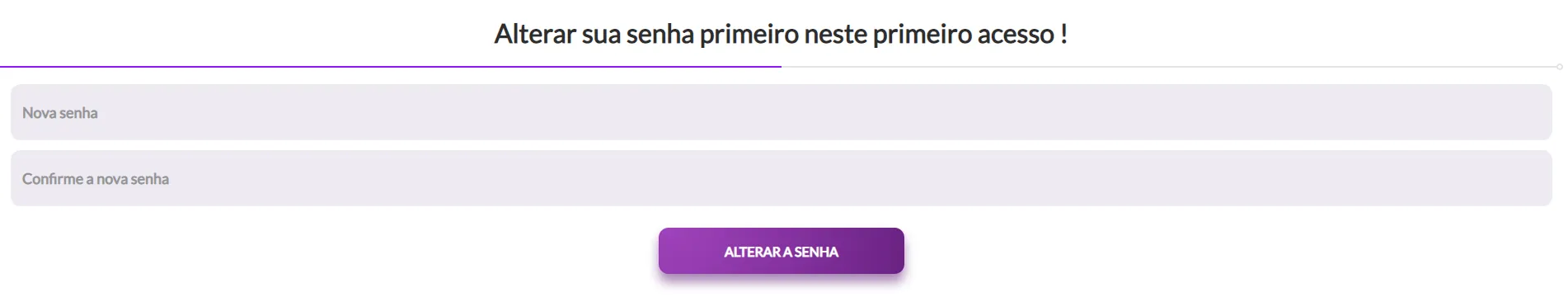Place the cursor in the first gray input box
This screenshot has width=1568, height=297.
pos(781,112)
